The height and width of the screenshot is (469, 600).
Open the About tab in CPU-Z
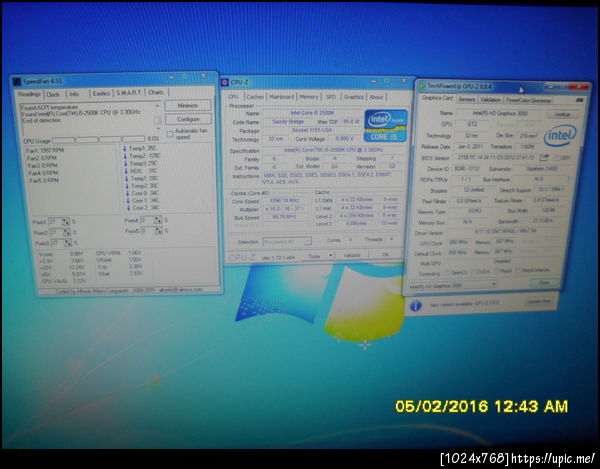[x=376, y=97]
